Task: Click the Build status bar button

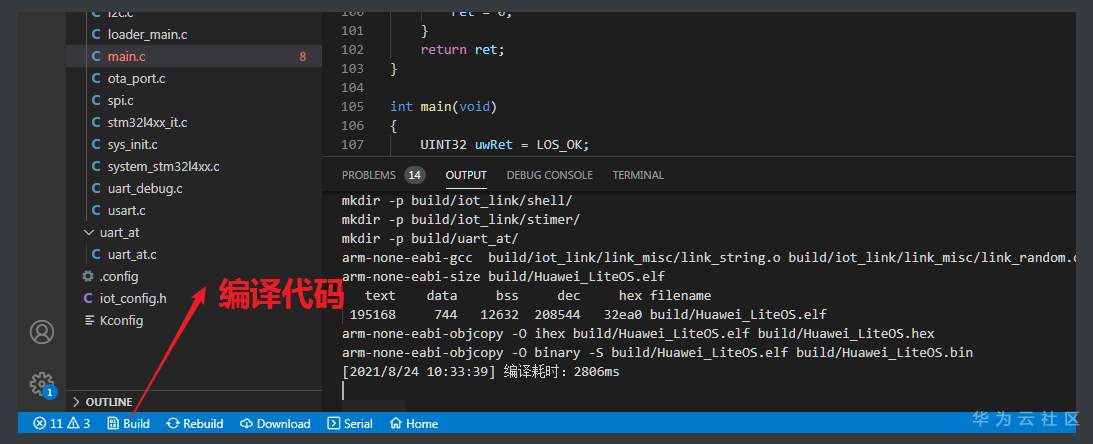Action: pos(129,423)
